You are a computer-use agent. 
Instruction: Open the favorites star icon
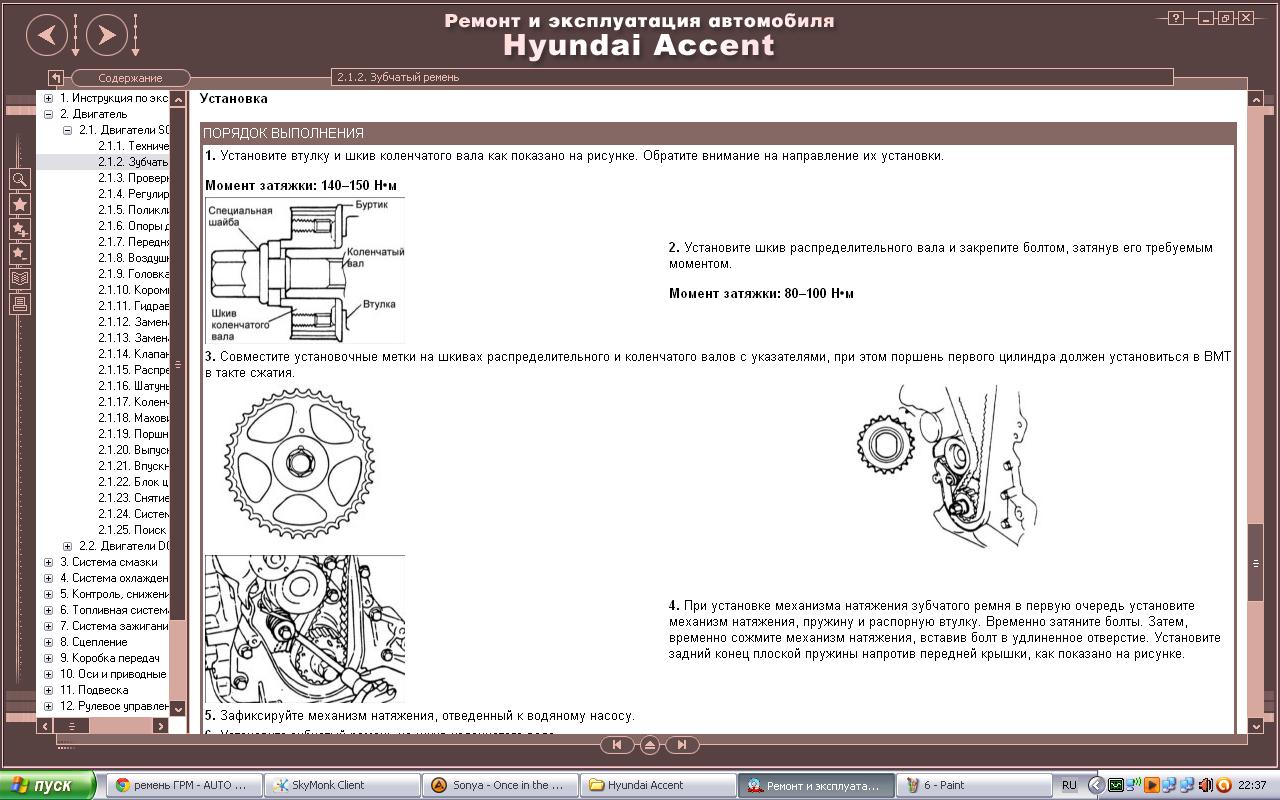(x=19, y=204)
